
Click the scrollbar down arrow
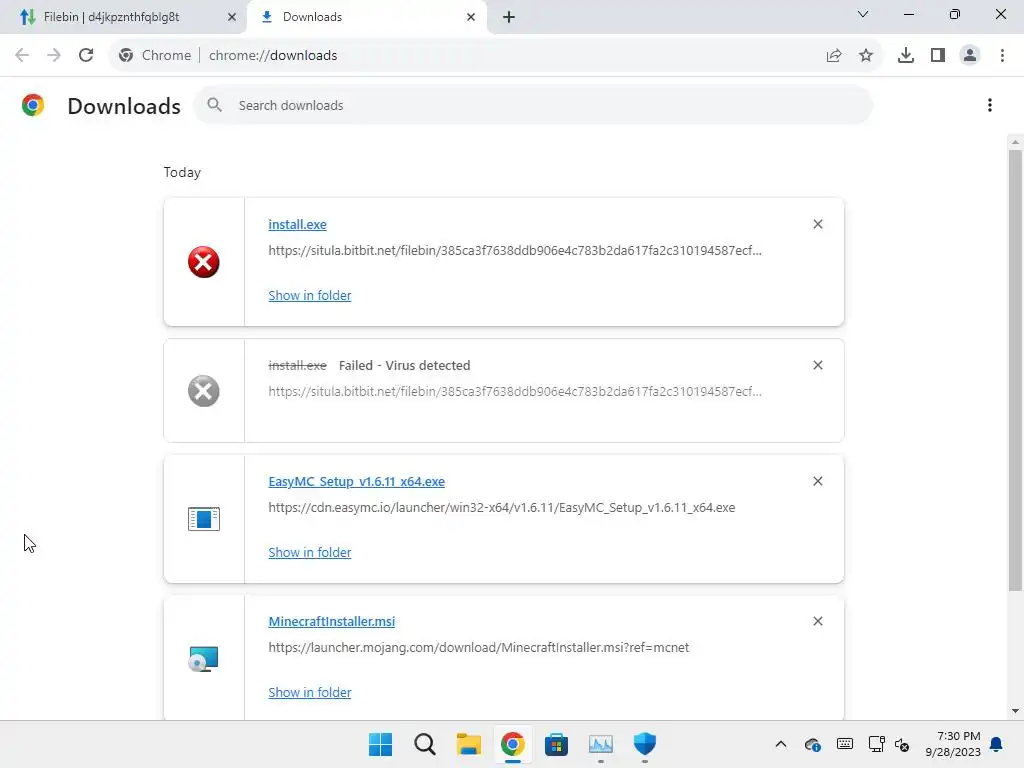1015,711
